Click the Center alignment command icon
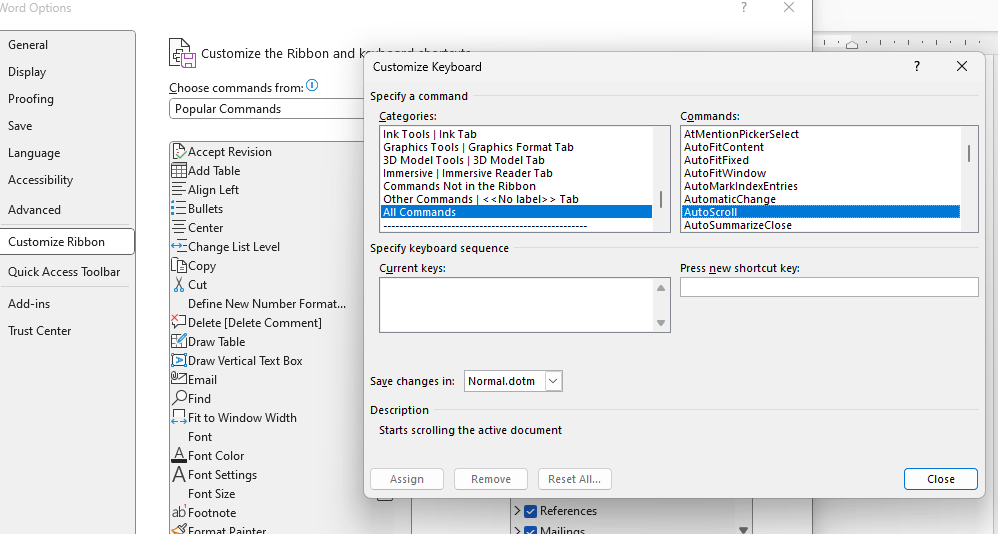 coord(179,228)
